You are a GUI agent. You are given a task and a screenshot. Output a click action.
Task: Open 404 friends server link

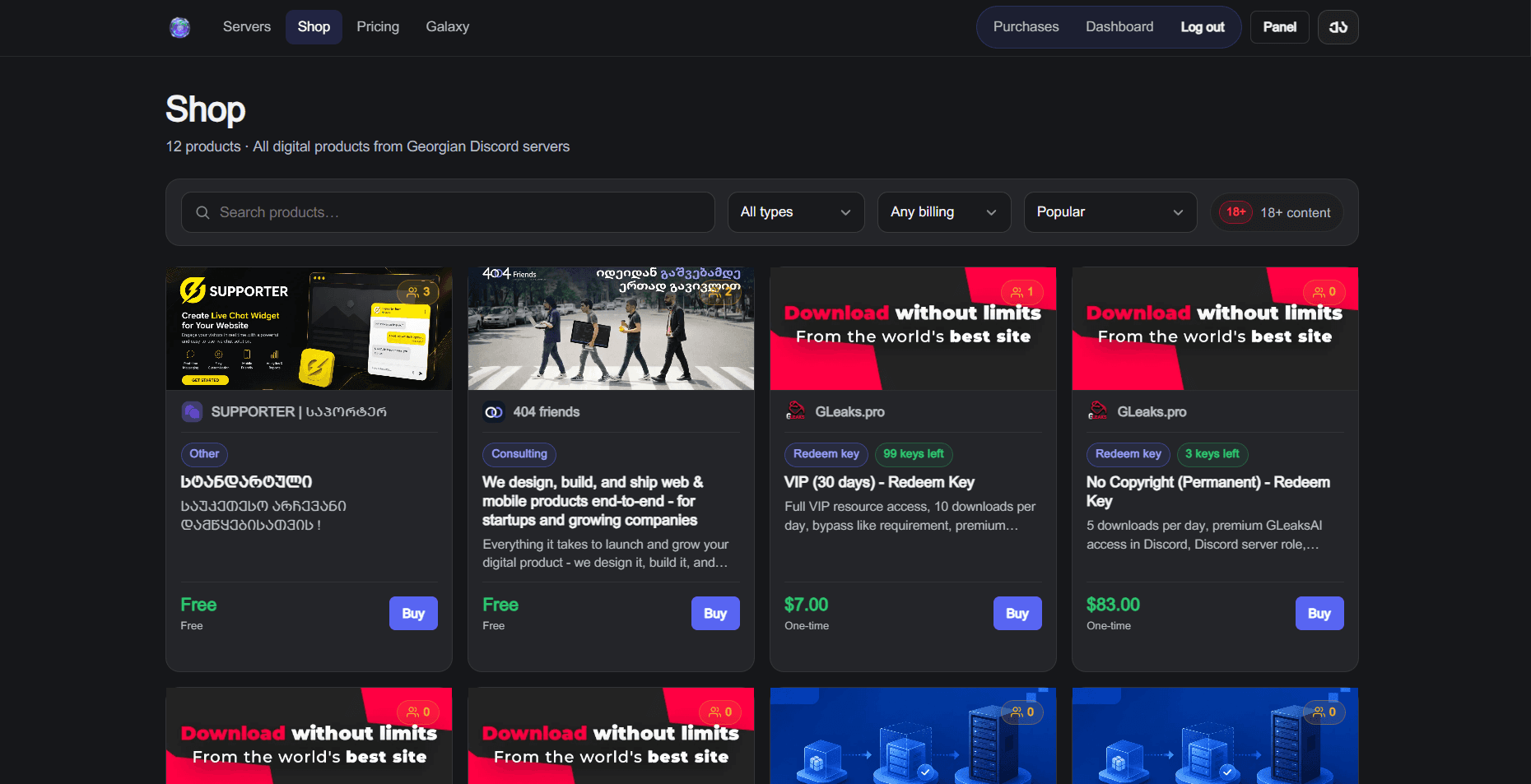pyautogui.click(x=547, y=411)
